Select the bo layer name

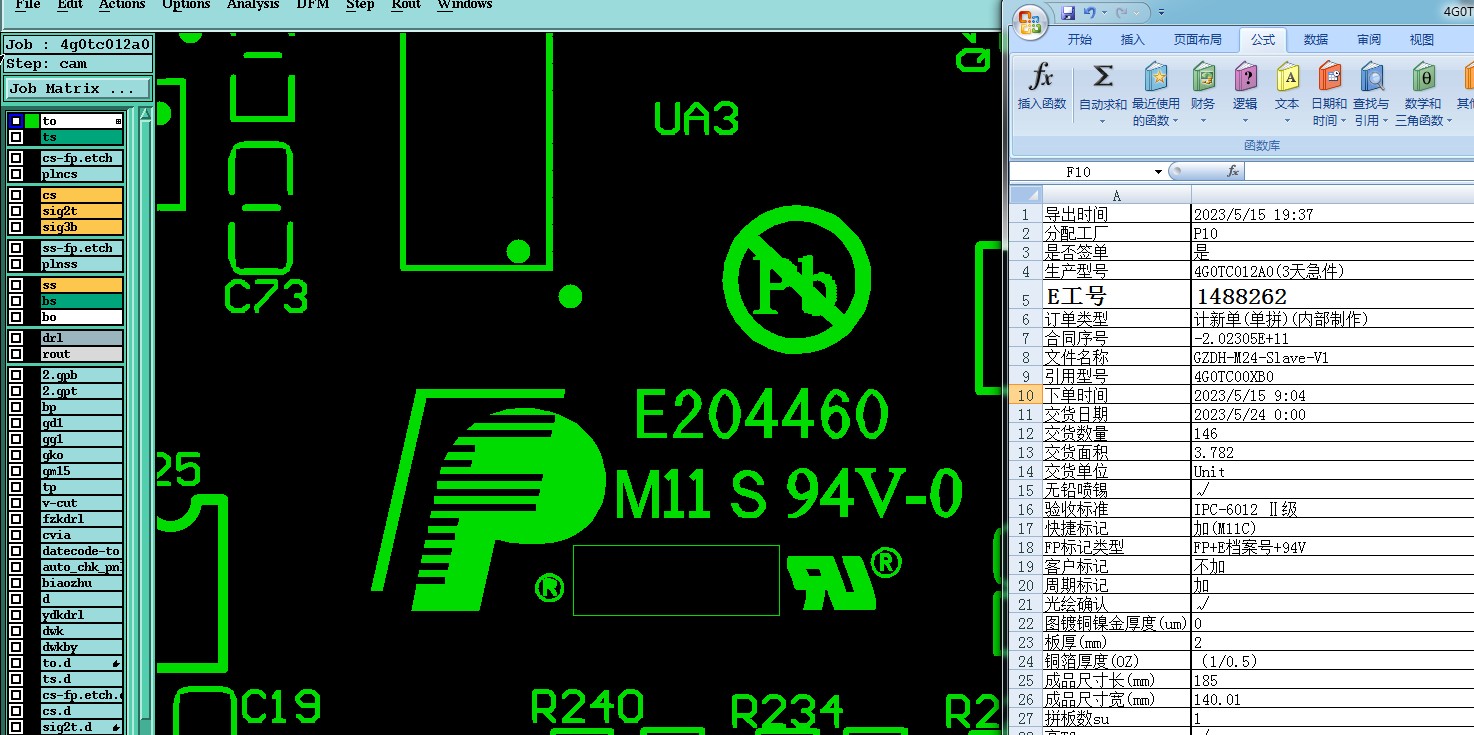(x=82, y=317)
